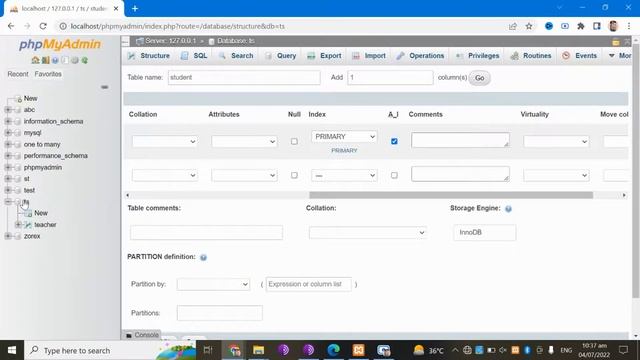Click the Table name input field
The image size is (640, 360).
[x=244, y=78]
